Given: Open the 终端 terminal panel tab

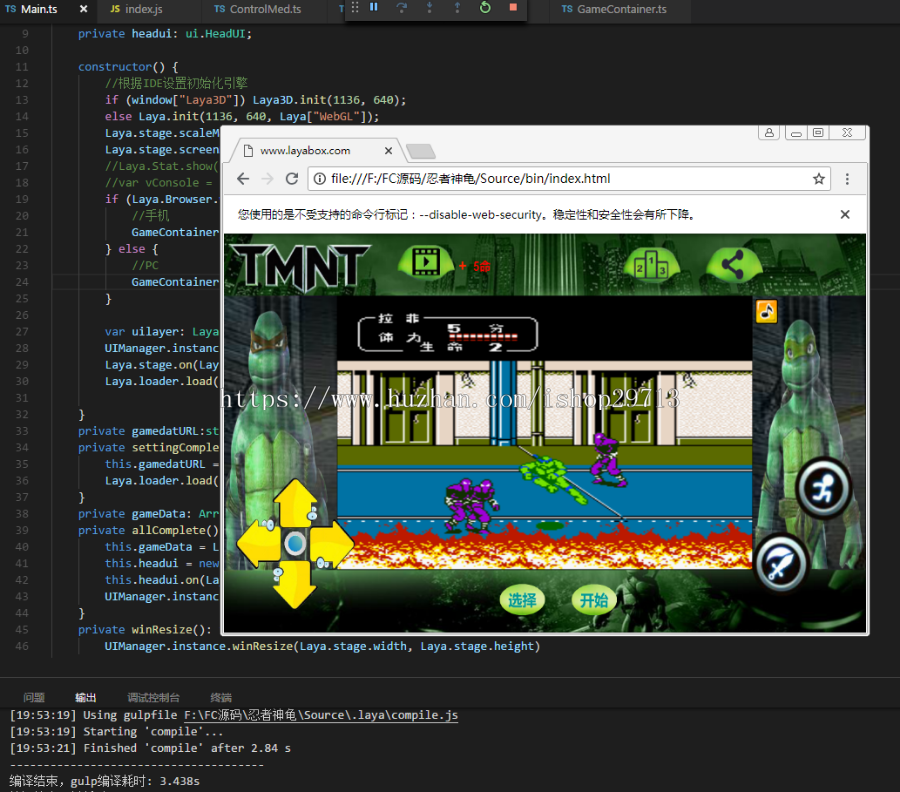Looking at the screenshot, I should tap(221, 697).
